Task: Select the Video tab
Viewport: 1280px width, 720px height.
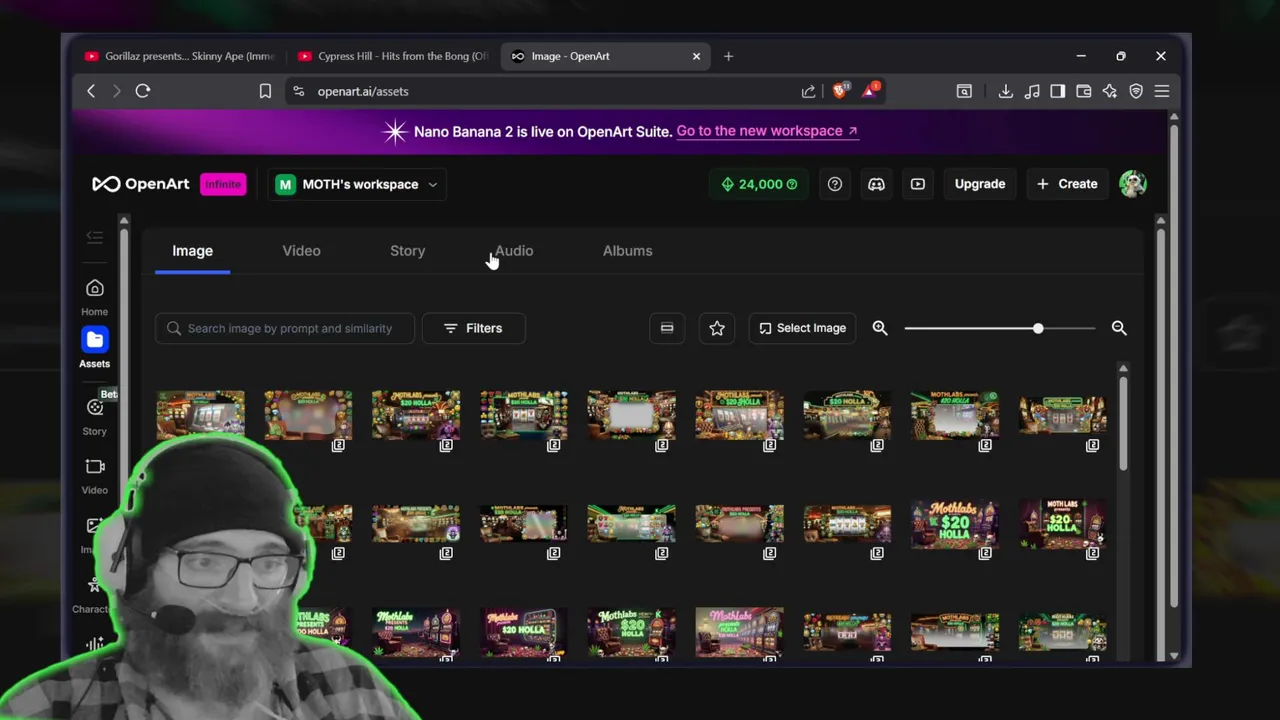Action: tap(301, 251)
